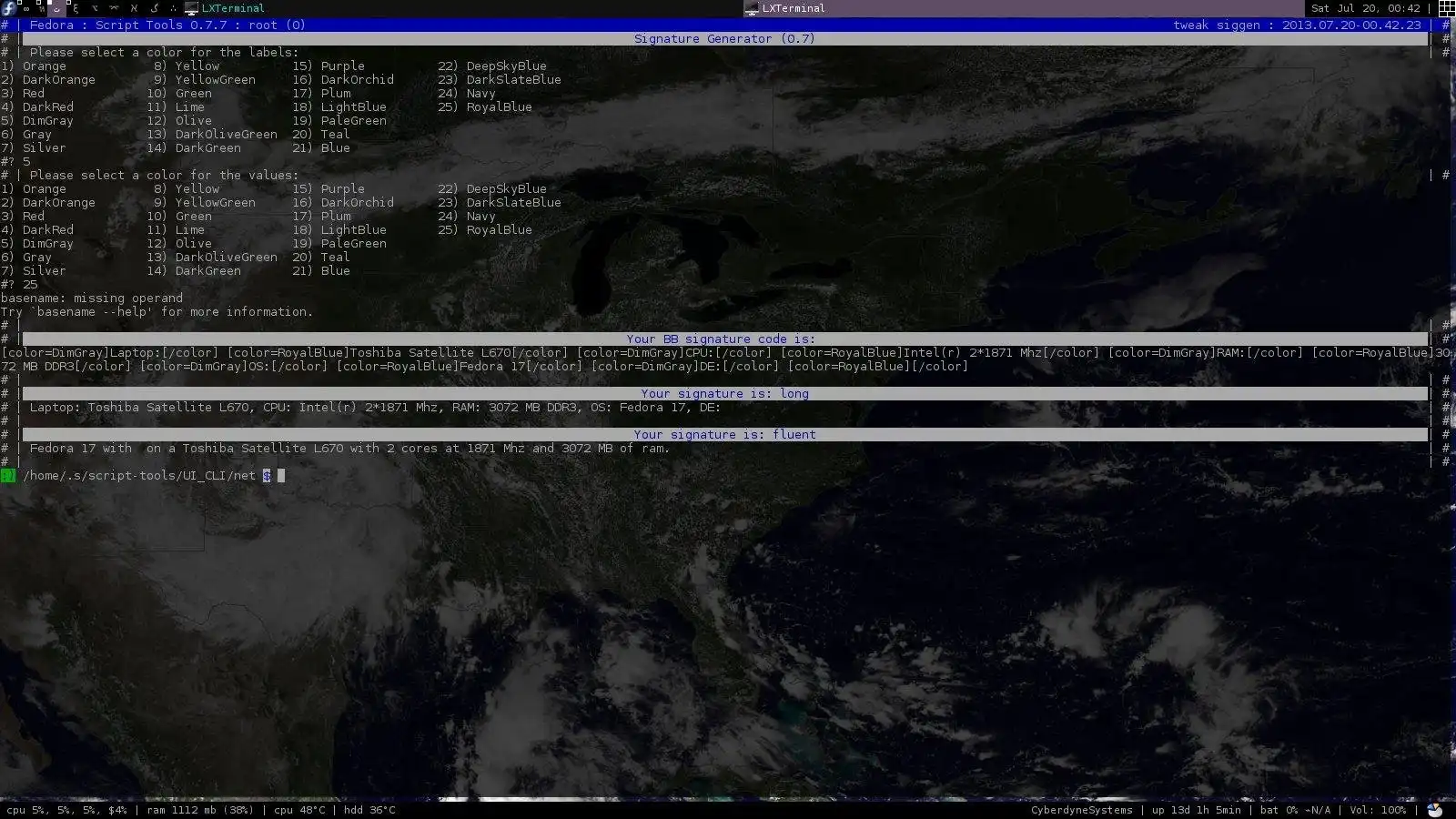This screenshot has width=1456, height=819.
Task: Select the three-dots workspace tag
Action: (173, 8)
